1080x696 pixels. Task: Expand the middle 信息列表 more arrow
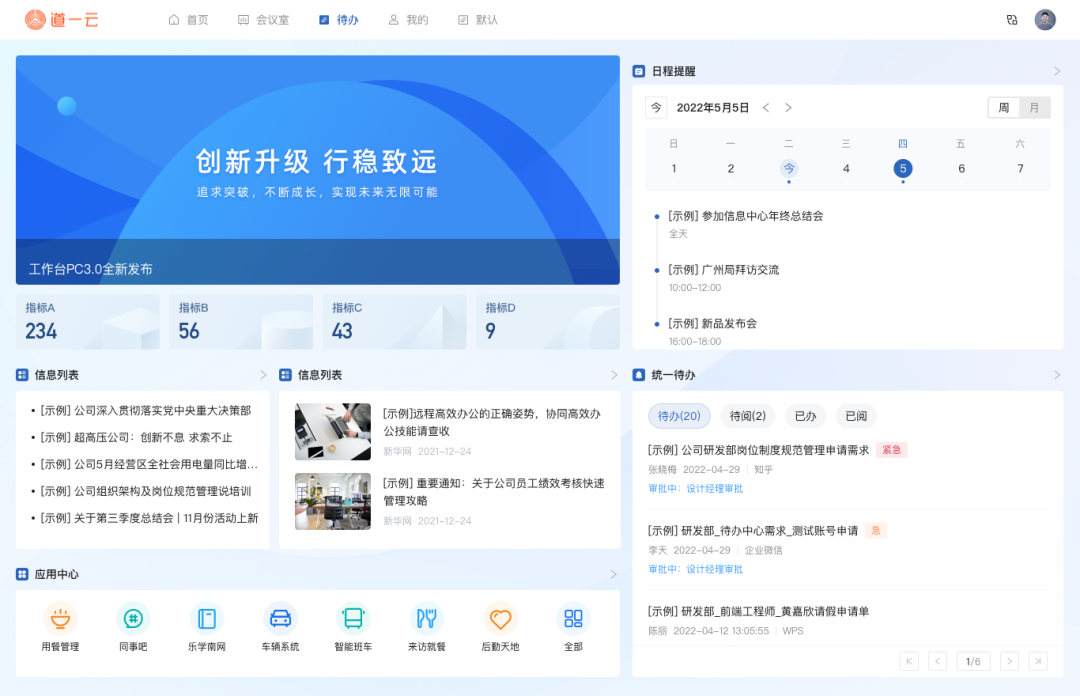pos(614,375)
